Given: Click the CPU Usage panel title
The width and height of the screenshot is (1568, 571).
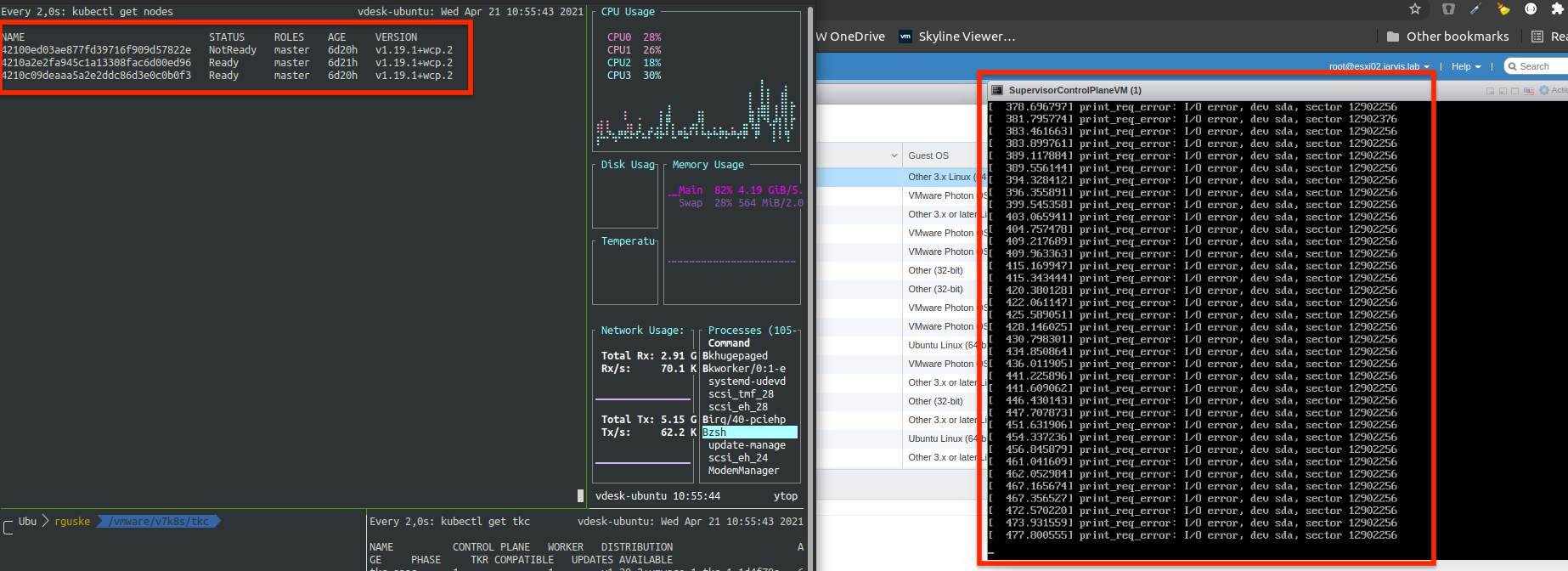Looking at the screenshot, I should 628,12.
